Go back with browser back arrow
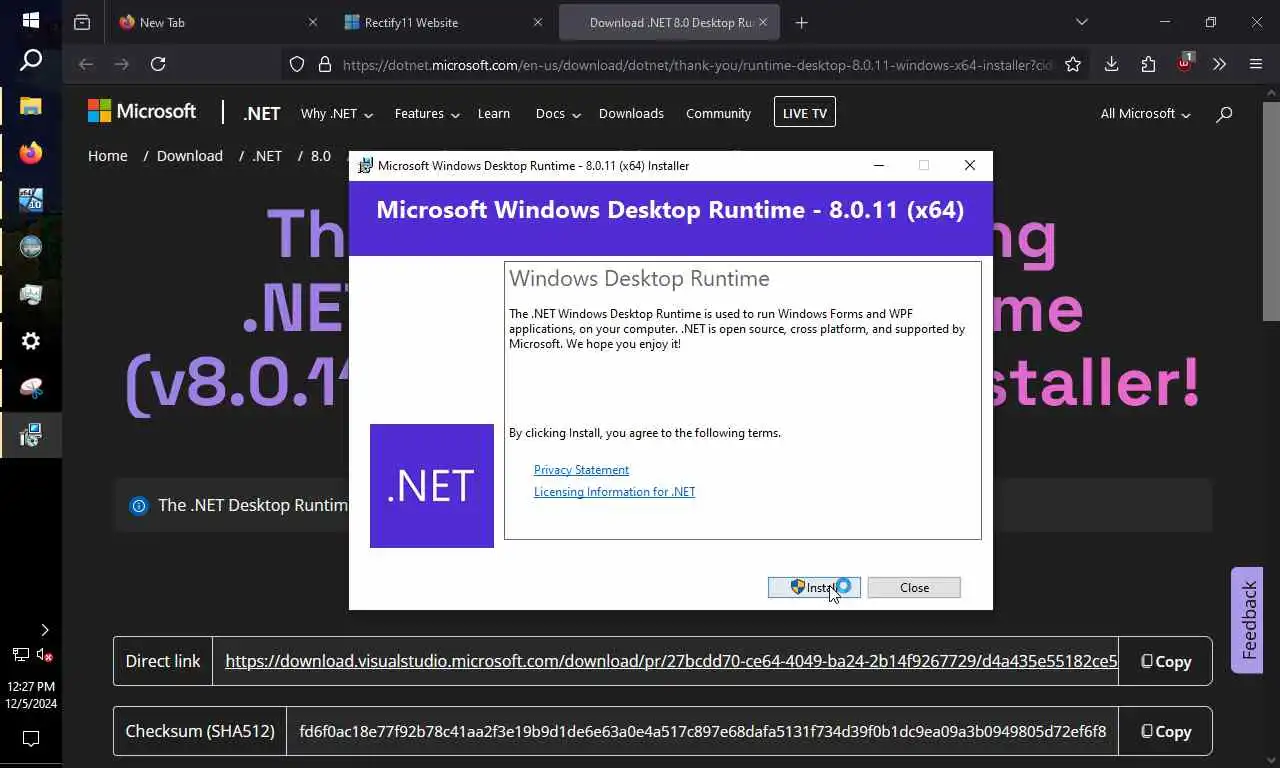1280x768 pixels. click(86, 64)
